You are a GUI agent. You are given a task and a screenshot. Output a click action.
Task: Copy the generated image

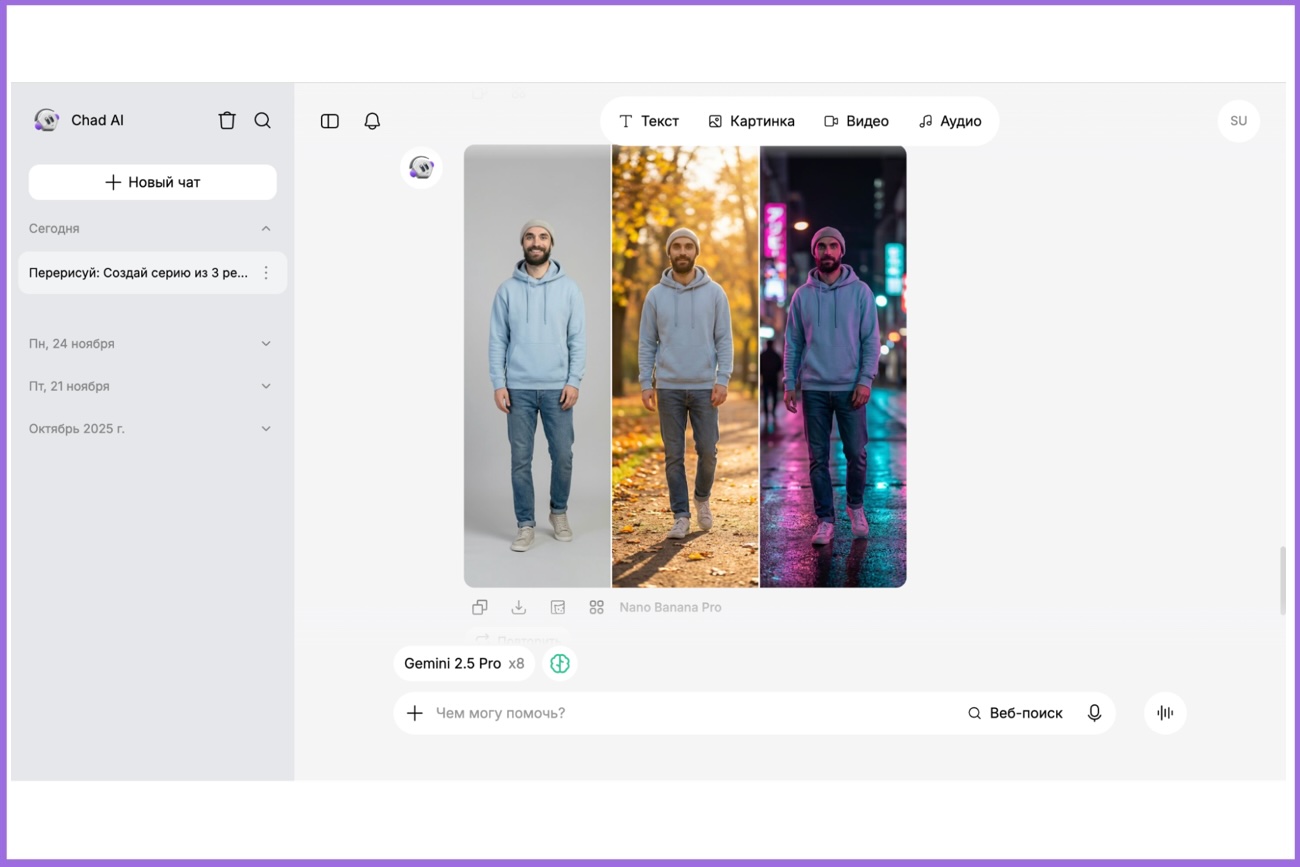480,607
